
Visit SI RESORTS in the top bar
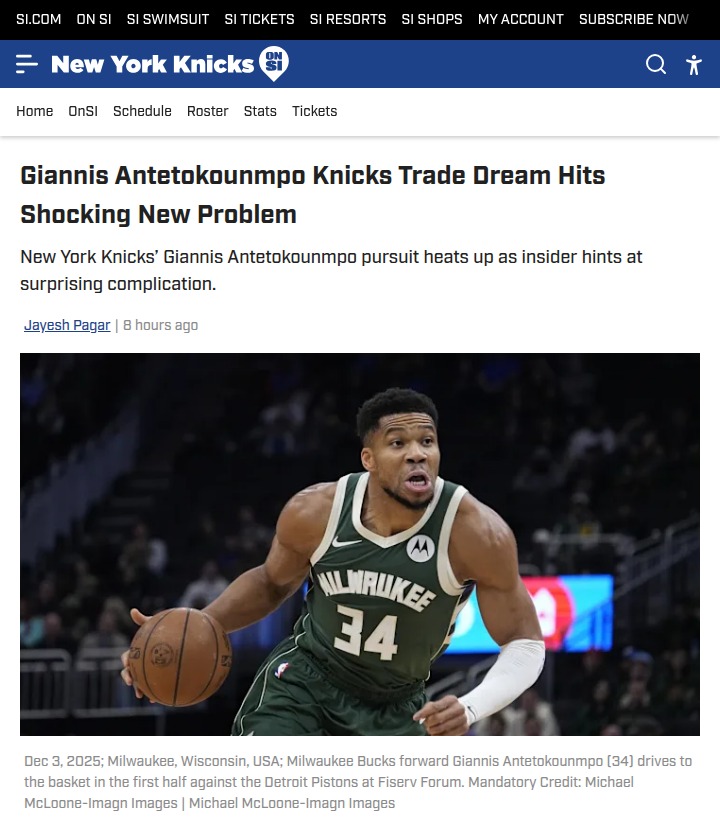click(348, 19)
